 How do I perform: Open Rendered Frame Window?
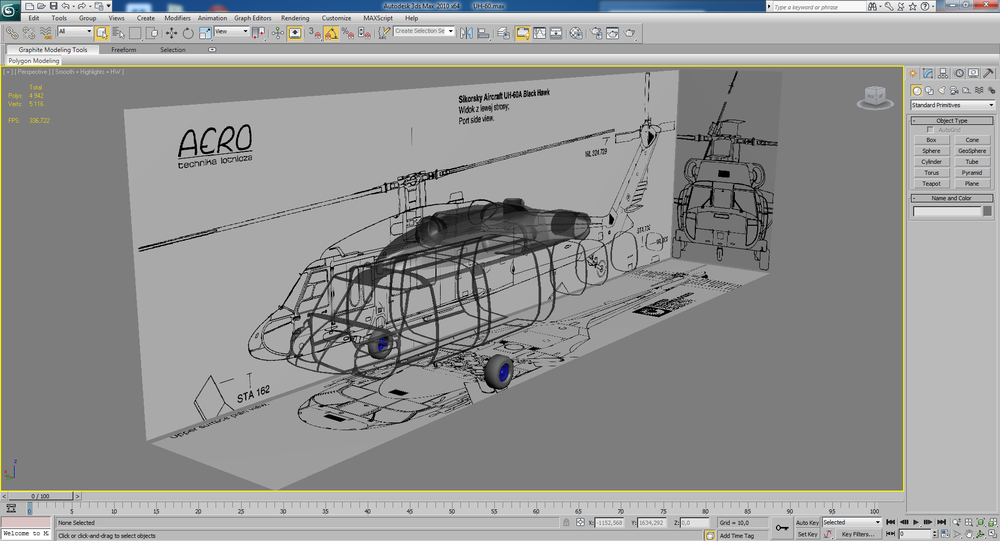pos(612,33)
